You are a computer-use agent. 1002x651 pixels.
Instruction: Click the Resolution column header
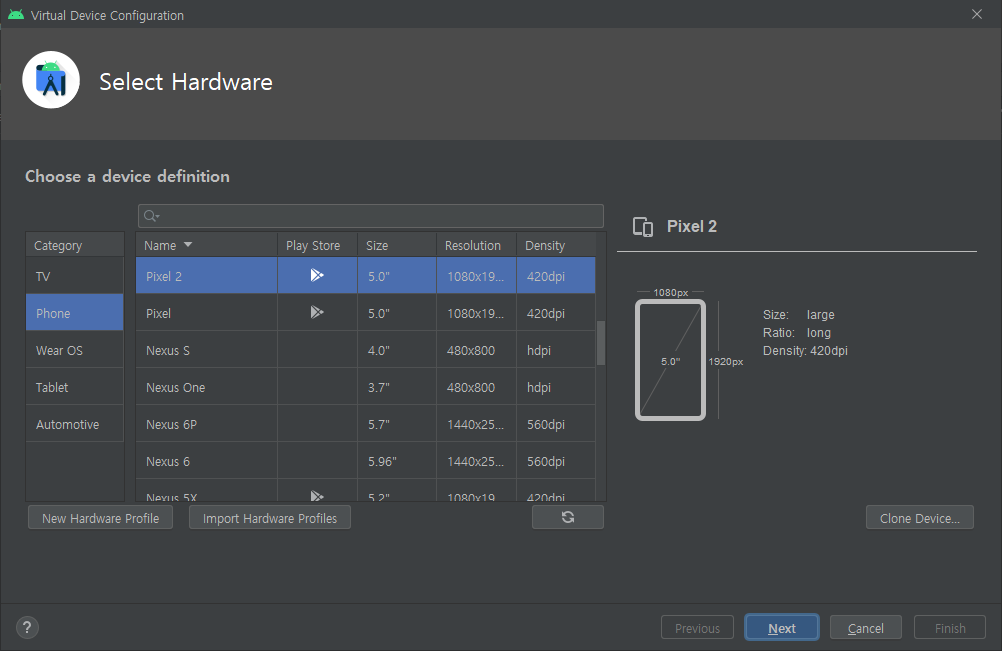pyautogui.click(x=477, y=245)
